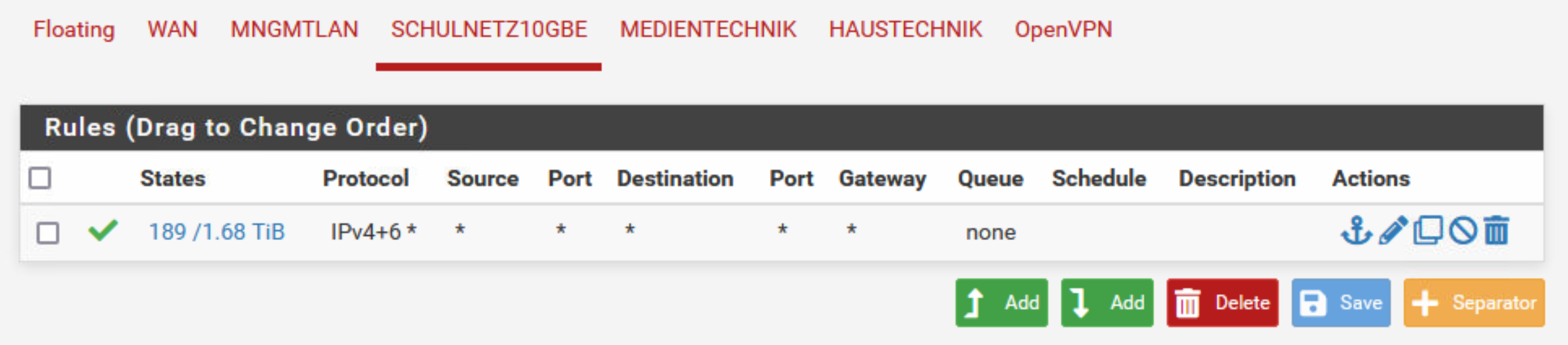Edit the rule with the pencil icon
The width and height of the screenshot is (1568, 345).
(x=1392, y=231)
